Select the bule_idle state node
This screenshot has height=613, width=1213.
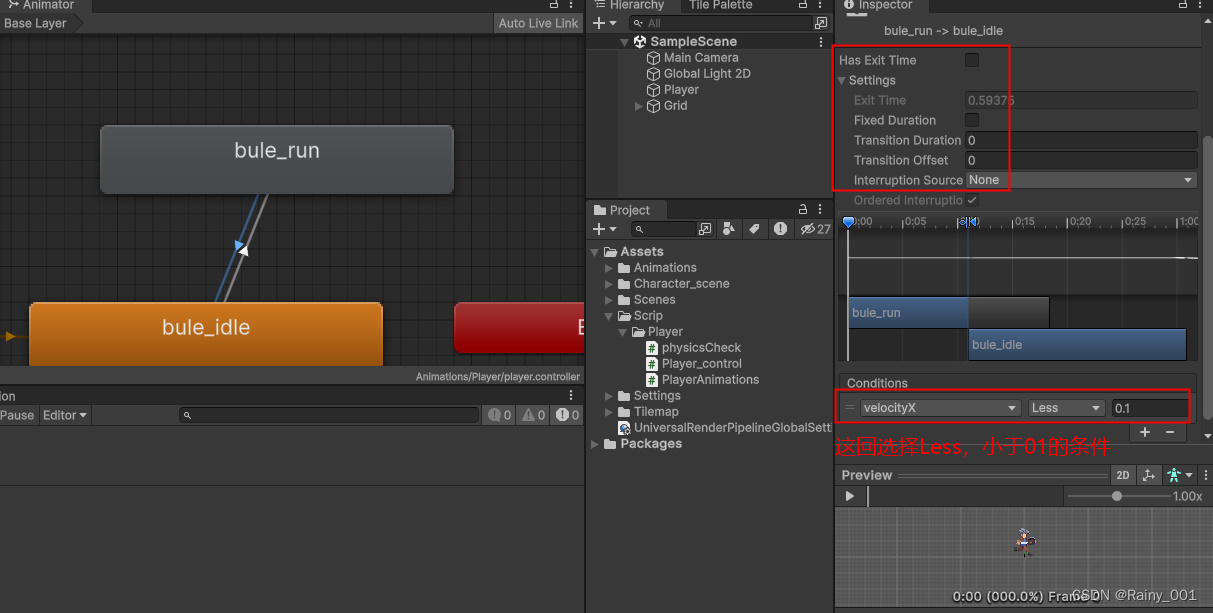point(206,334)
